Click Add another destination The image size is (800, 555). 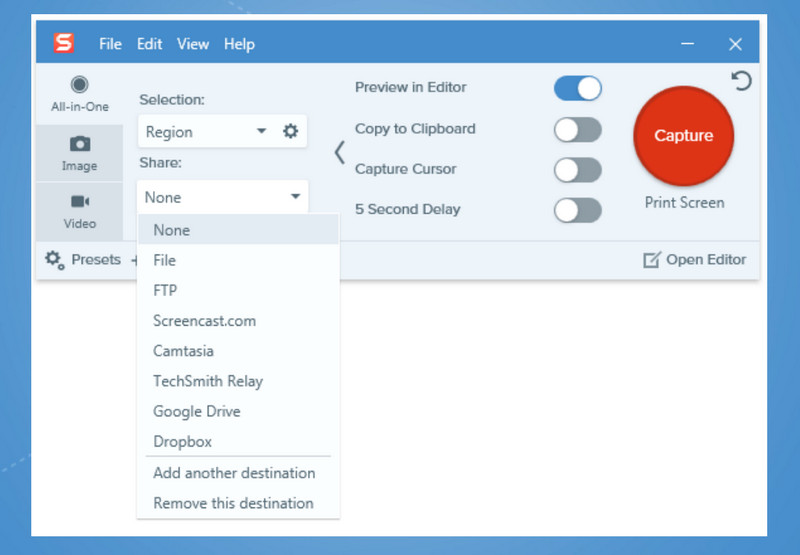pos(238,473)
